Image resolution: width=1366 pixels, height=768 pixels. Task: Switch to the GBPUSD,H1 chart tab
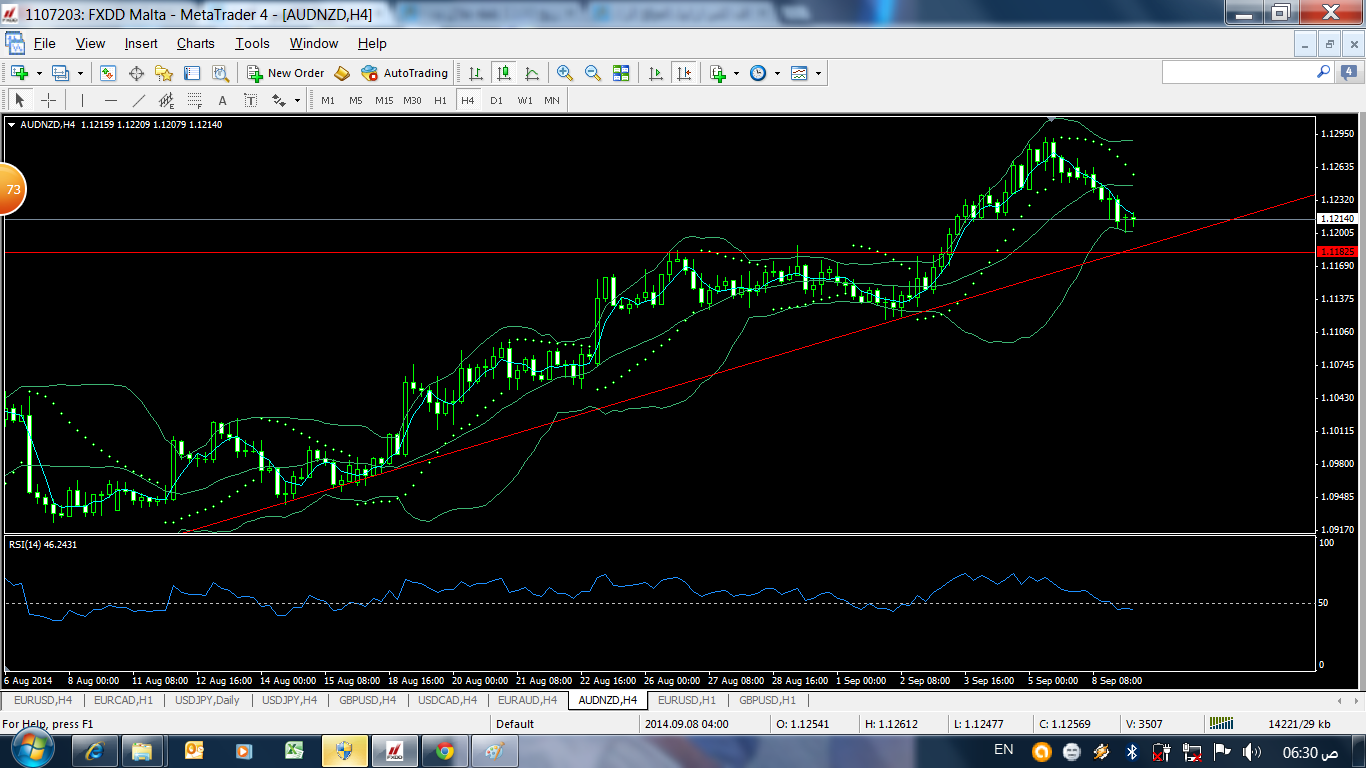pyautogui.click(x=767, y=700)
